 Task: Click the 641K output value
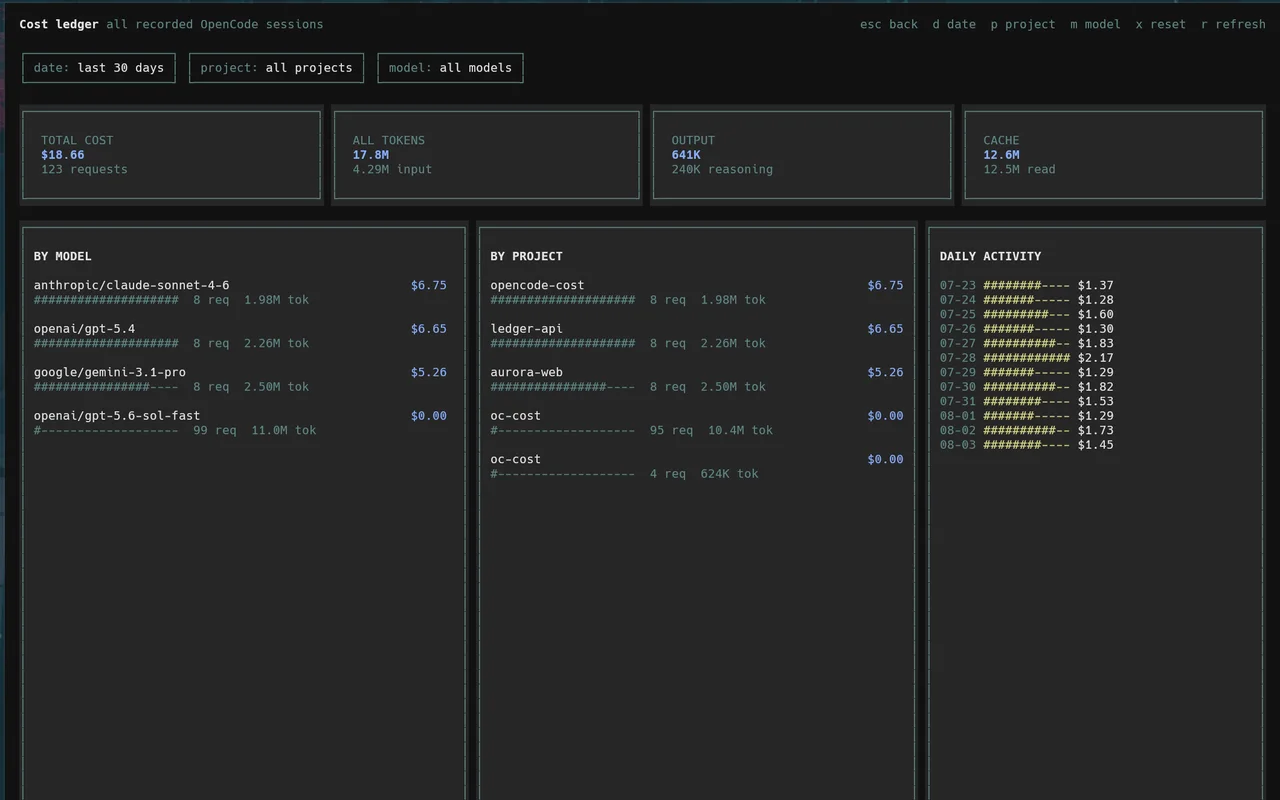pos(686,155)
